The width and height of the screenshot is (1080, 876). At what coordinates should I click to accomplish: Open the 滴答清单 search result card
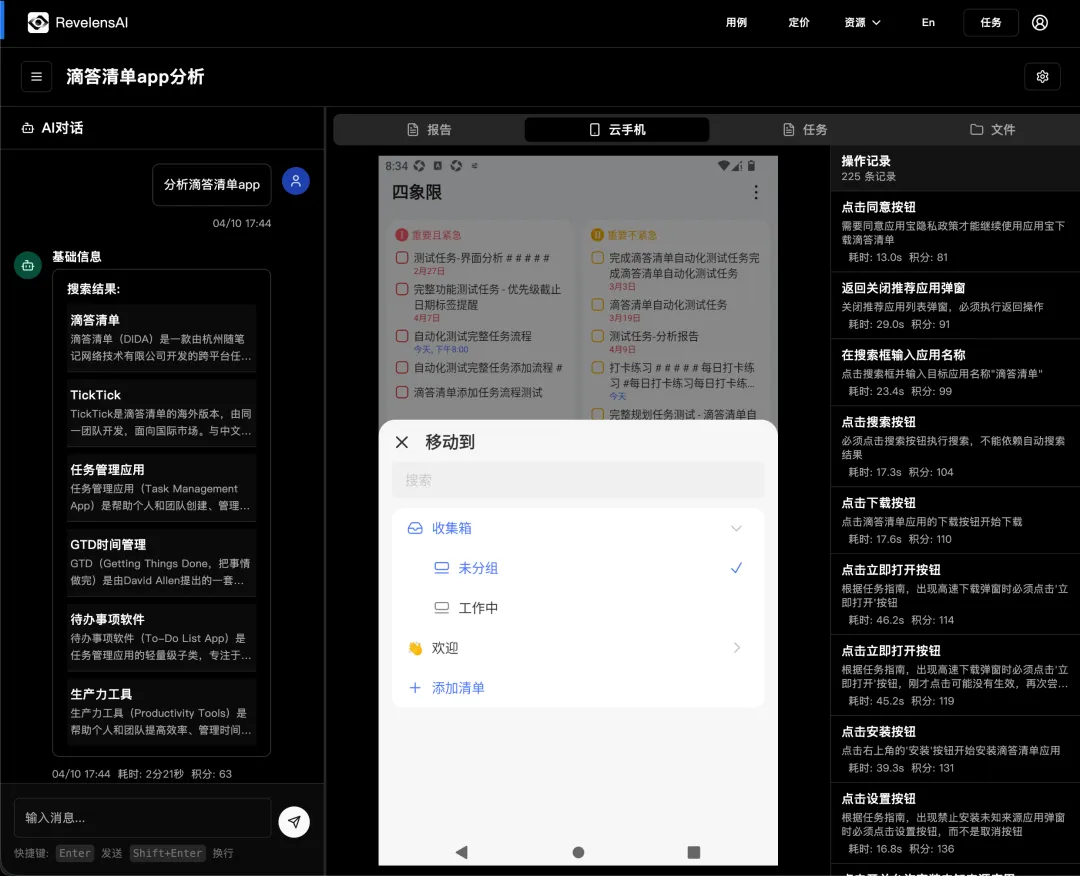(x=162, y=338)
